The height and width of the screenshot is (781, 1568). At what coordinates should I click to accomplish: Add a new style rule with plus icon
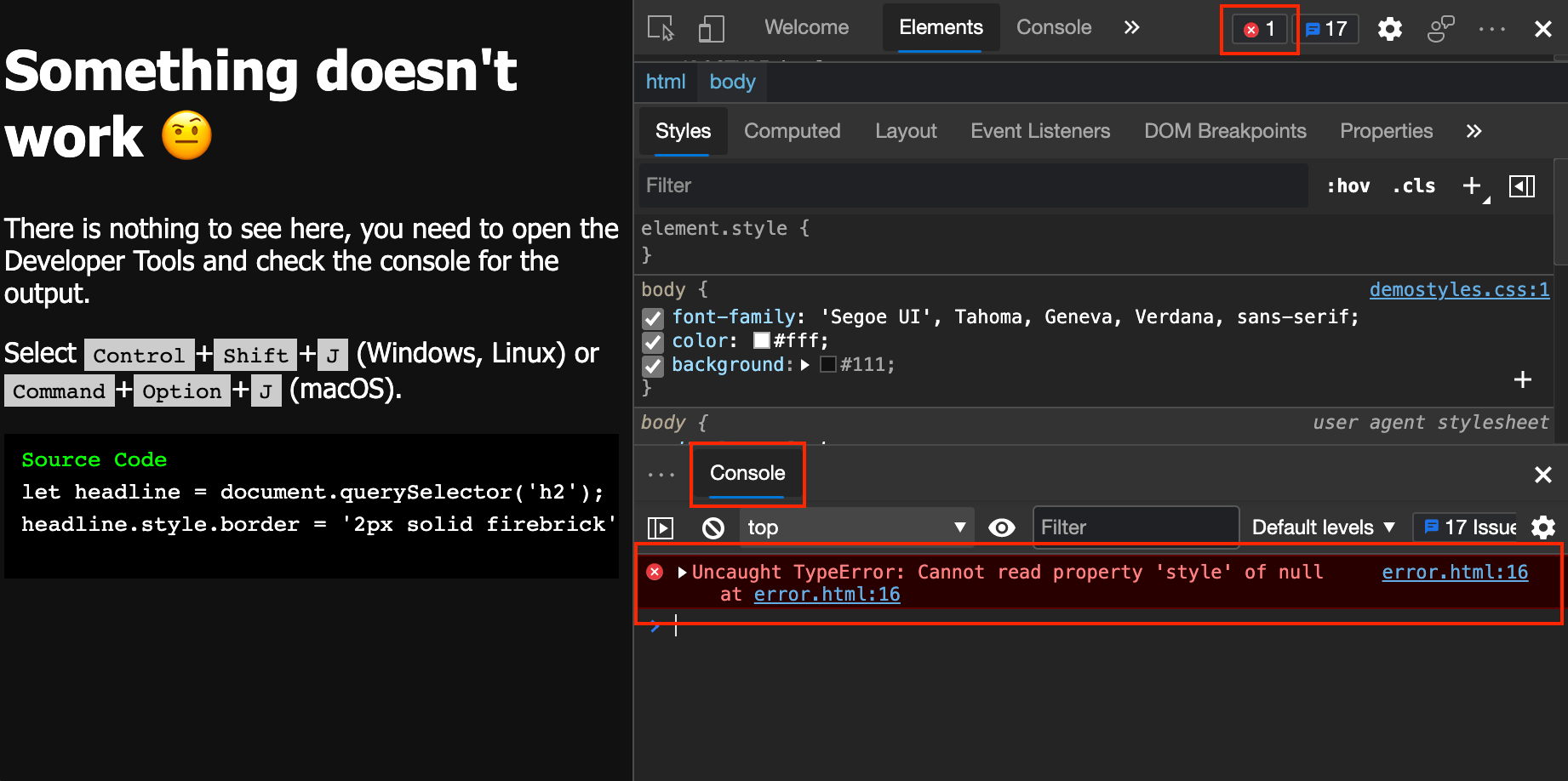pyautogui.click(x=1474, y=186)
